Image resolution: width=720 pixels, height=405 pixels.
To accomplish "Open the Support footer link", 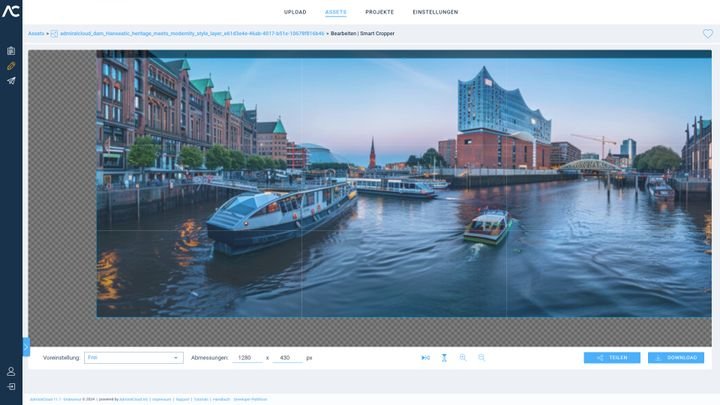I will tap(183, 399).
